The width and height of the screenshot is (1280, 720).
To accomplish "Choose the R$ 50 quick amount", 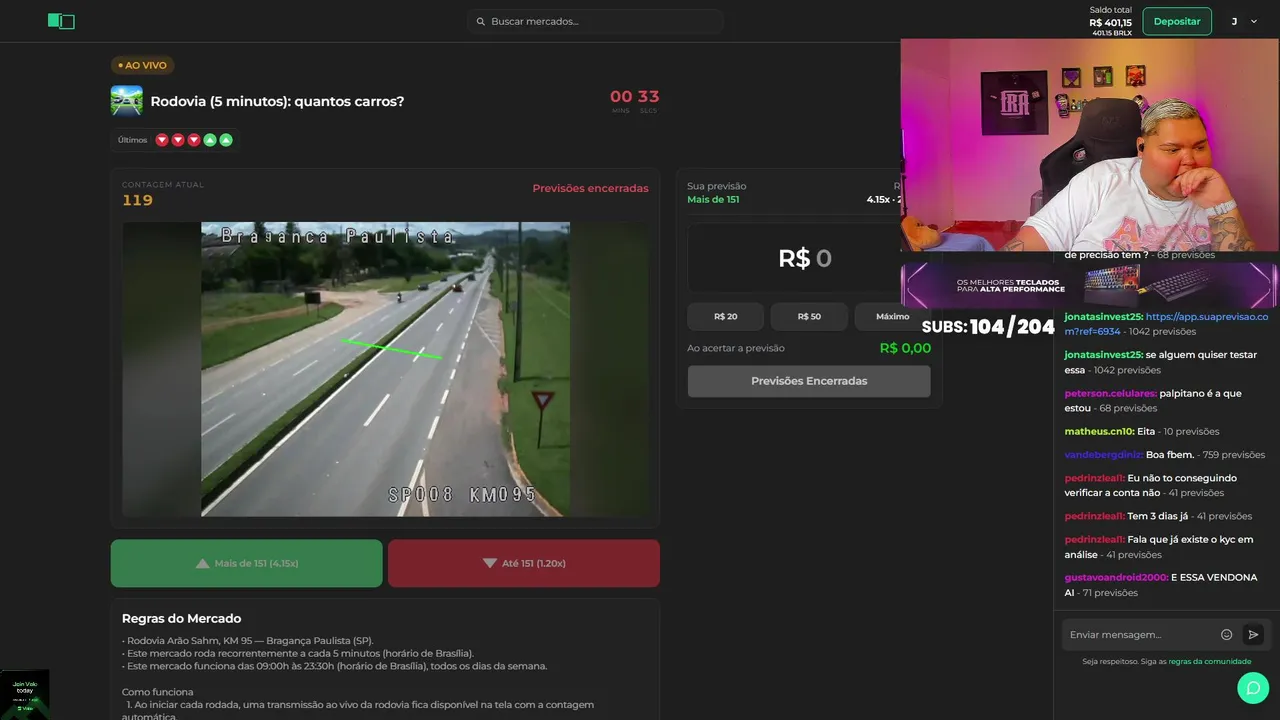I will click(809, 316).
